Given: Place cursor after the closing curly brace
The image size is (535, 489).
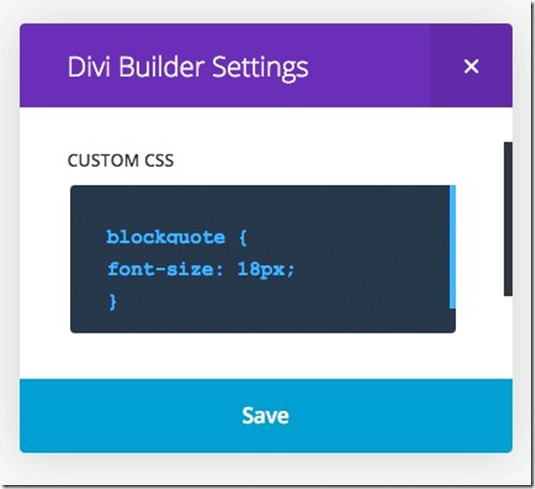Looking at the screenshot, I should click(x=119, y=302).
